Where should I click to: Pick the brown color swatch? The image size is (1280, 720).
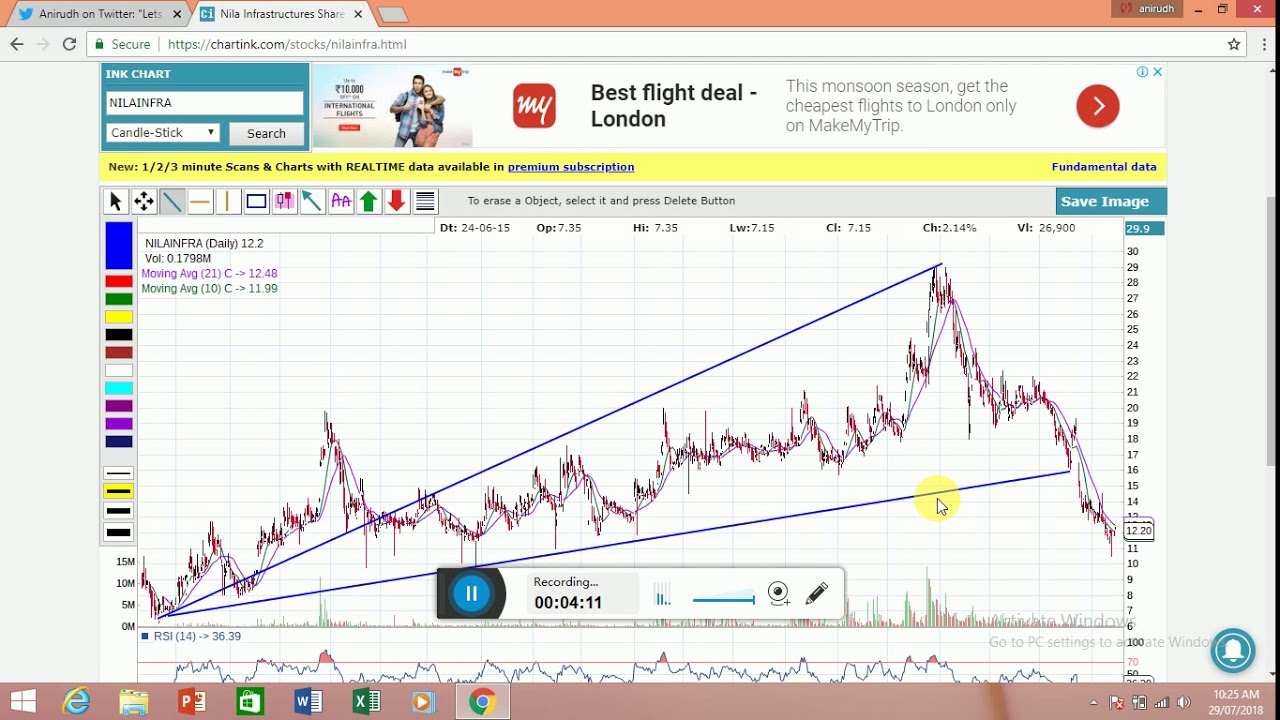[x=119, y=353]
